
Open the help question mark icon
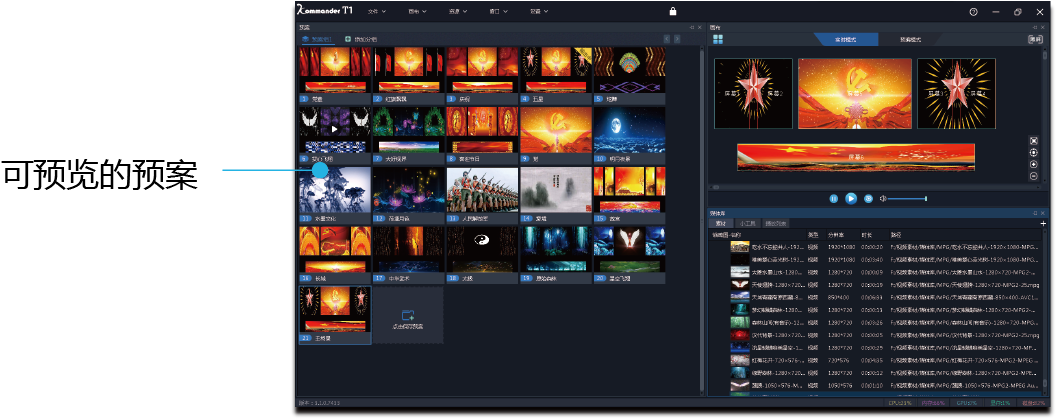tap(973, 12)
